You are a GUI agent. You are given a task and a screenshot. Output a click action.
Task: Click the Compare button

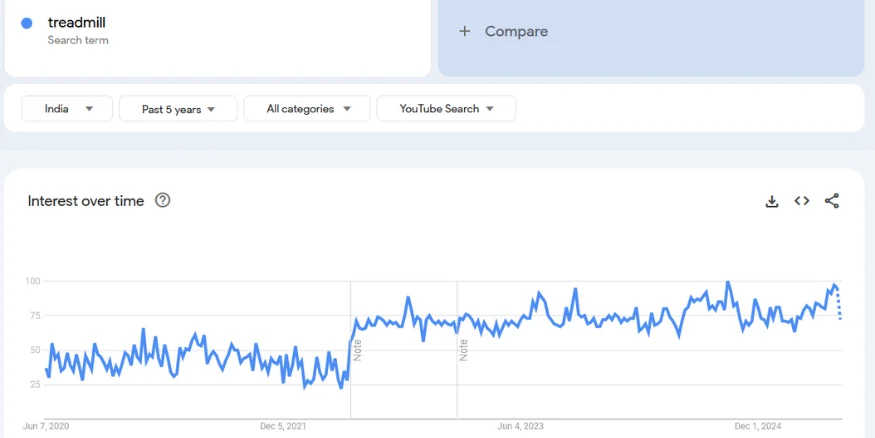[516, 31]
